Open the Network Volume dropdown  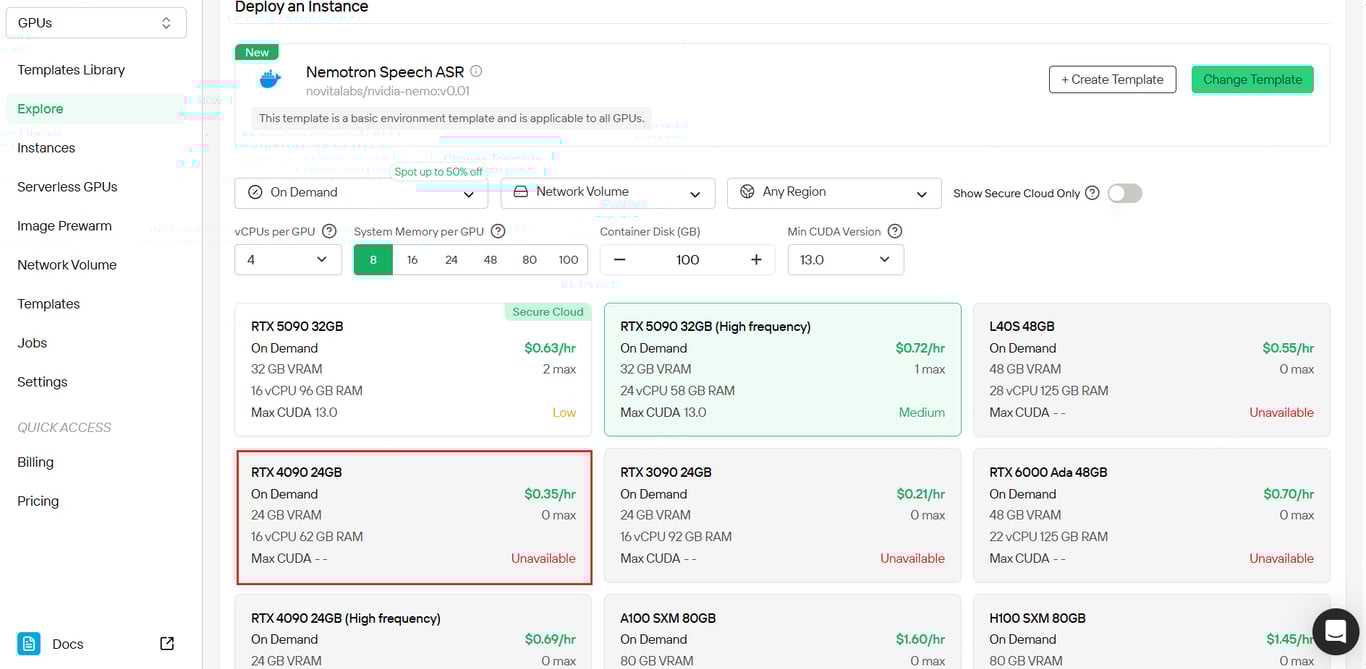coord(607,193)
